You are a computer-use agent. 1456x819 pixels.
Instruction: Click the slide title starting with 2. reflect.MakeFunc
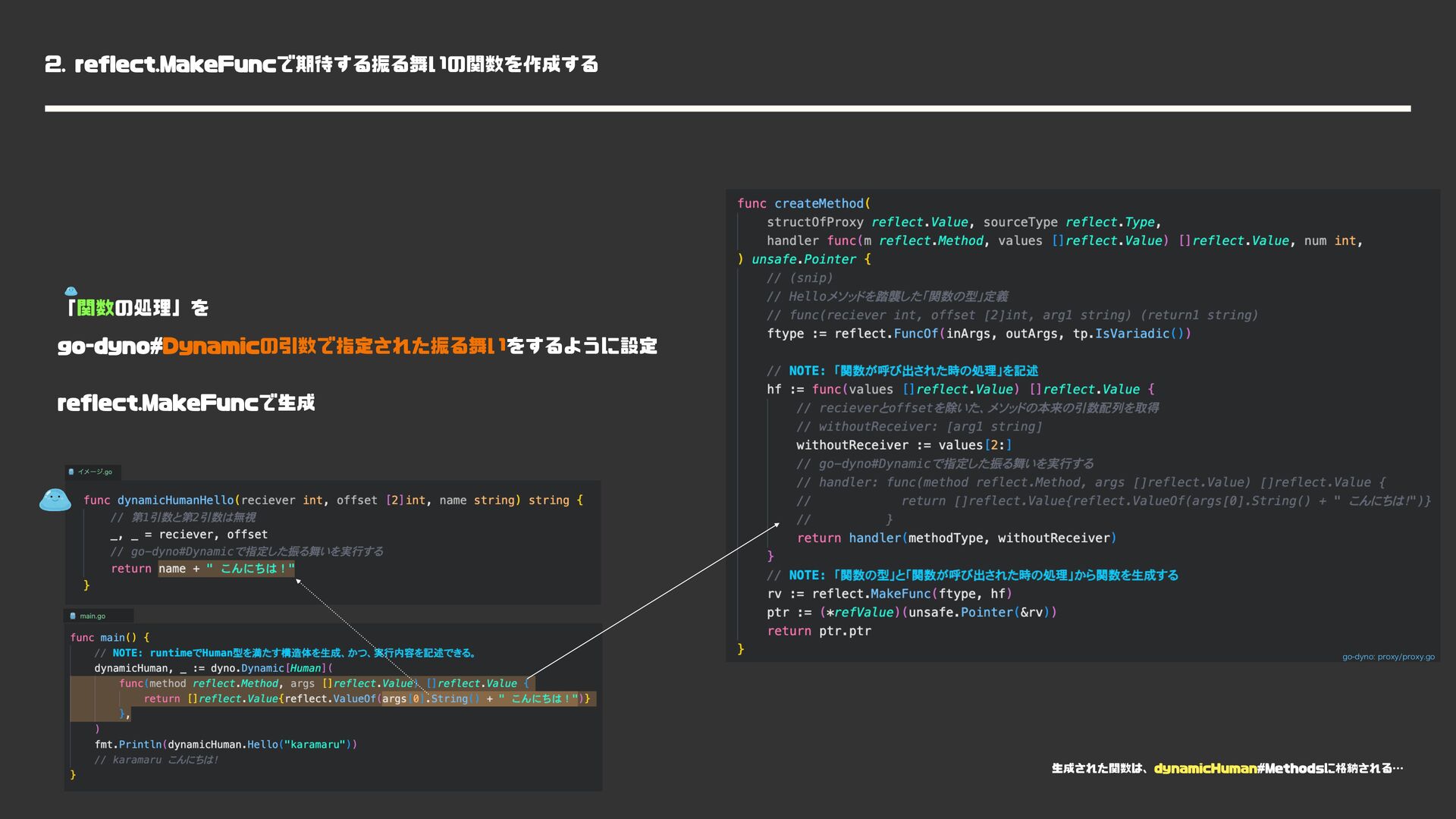322,64
